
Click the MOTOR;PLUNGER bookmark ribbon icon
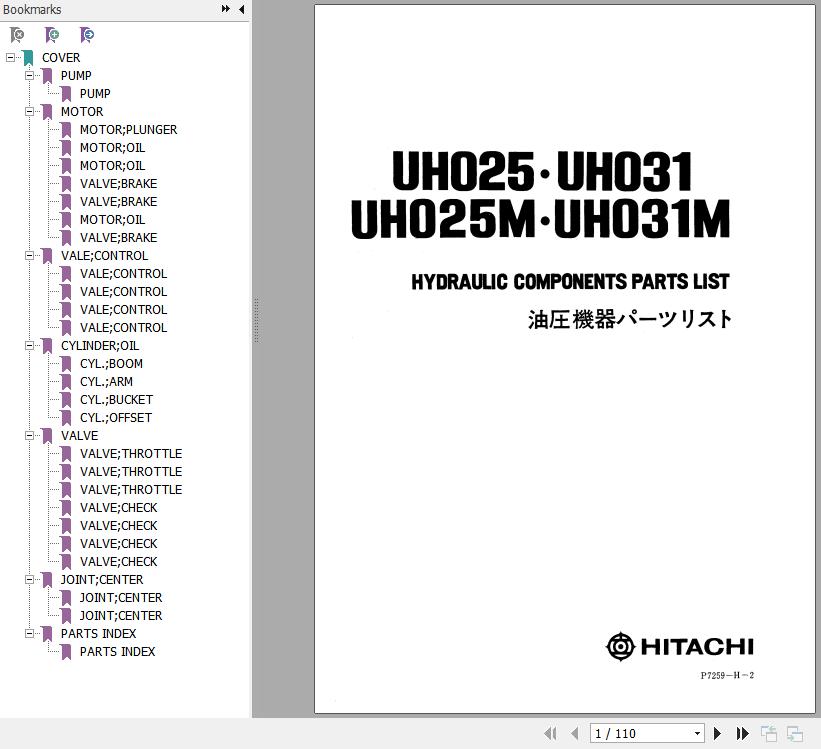click(x=66, y=130)
